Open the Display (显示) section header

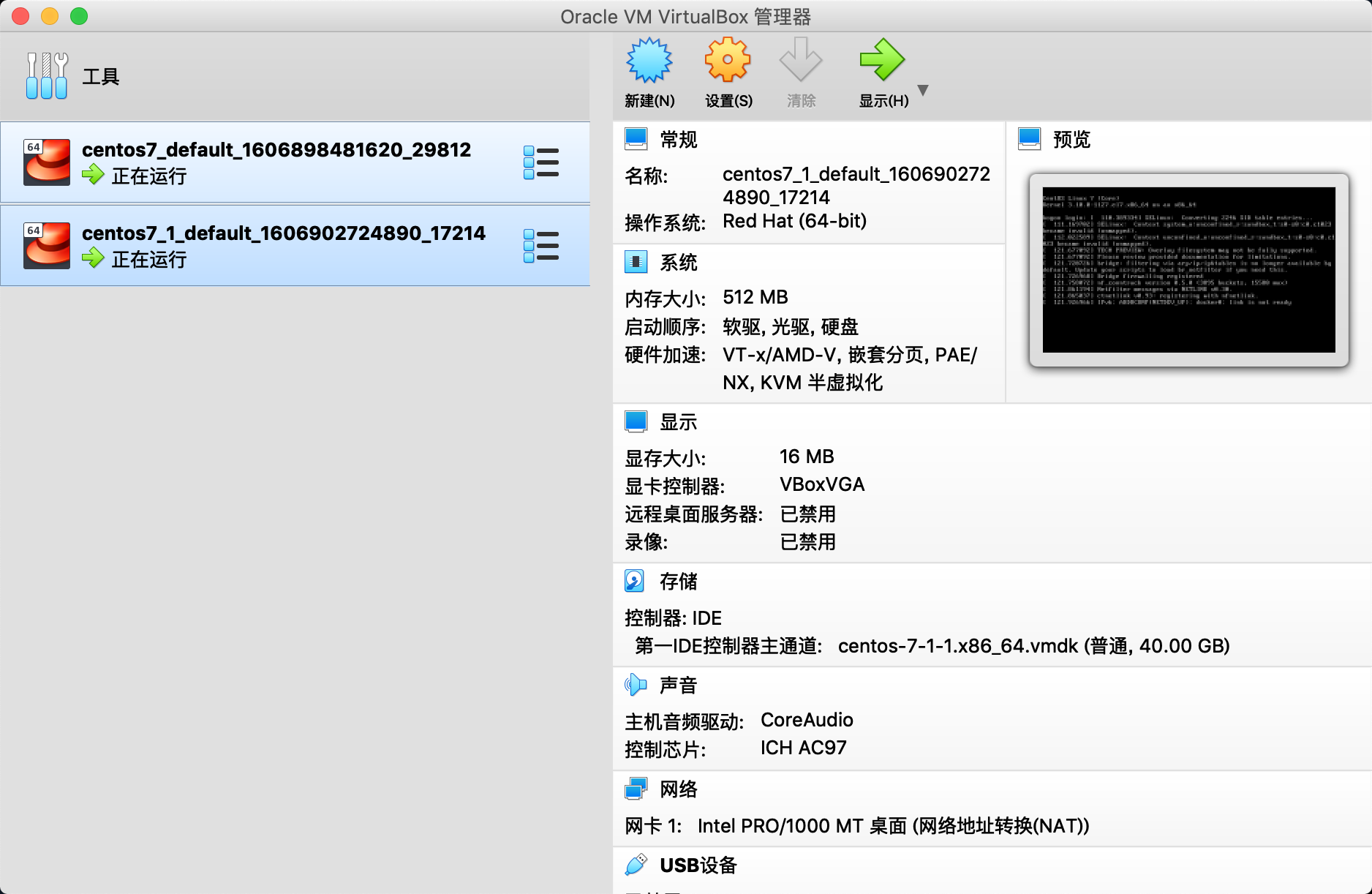[679, 421]
